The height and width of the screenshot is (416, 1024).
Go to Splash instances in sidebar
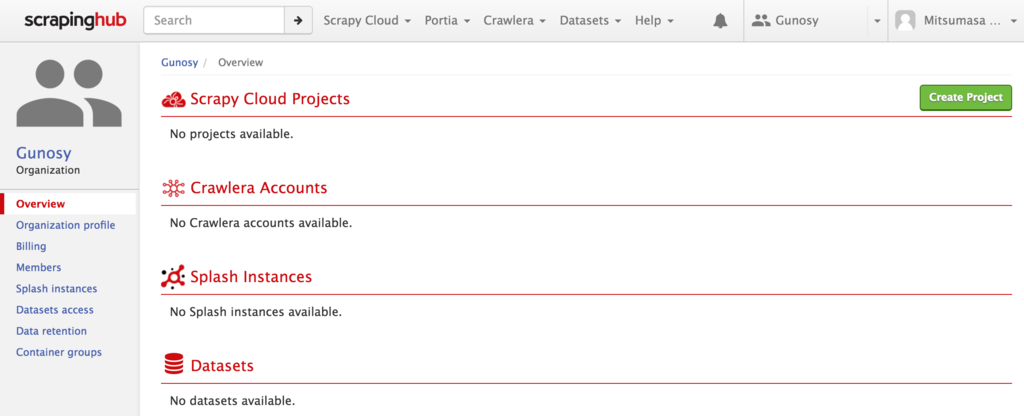(x=57, y=289)
